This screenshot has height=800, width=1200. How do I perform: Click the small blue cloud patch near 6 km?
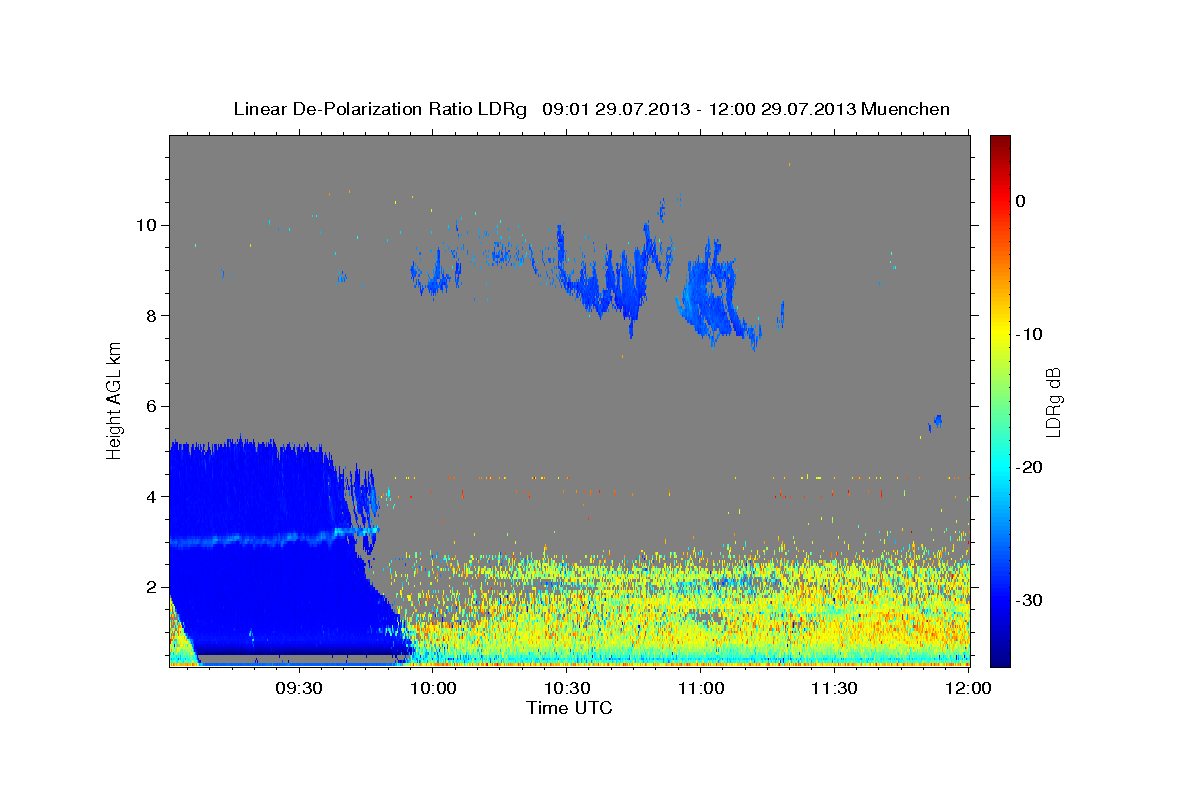936,422
